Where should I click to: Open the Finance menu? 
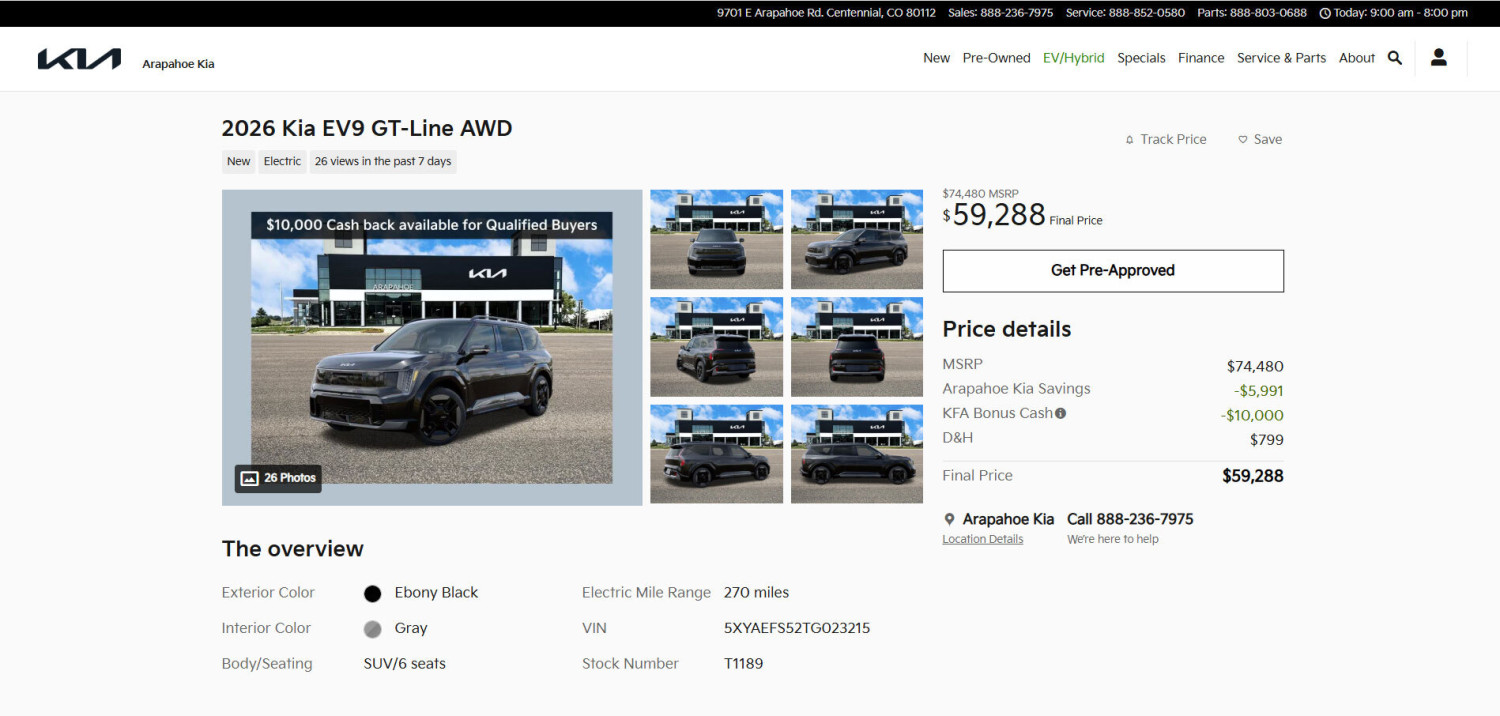1201,58
